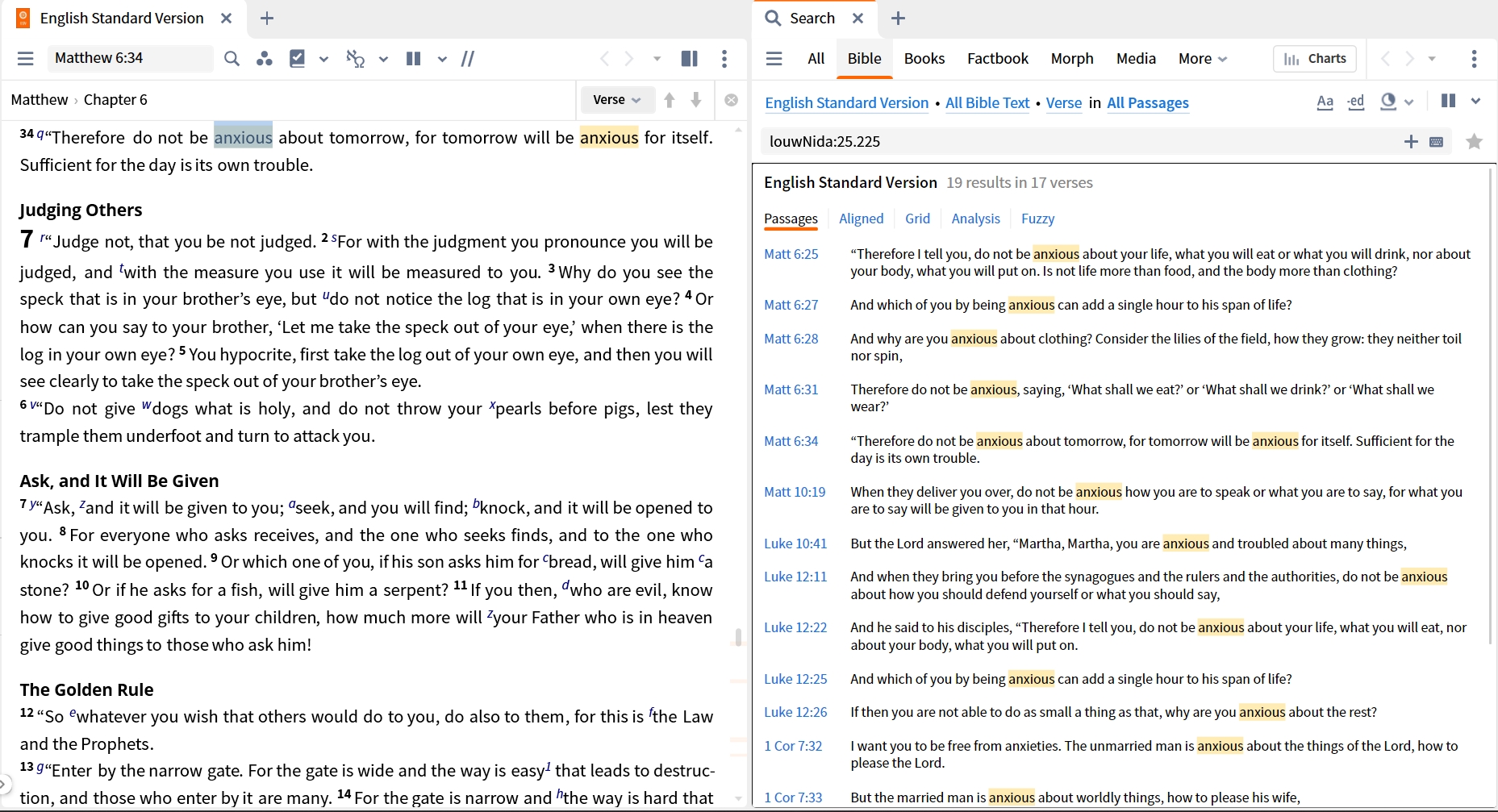Go back in Search panel history
Viewport: 1498px width, 812px height.
(x=1385, y=58)
